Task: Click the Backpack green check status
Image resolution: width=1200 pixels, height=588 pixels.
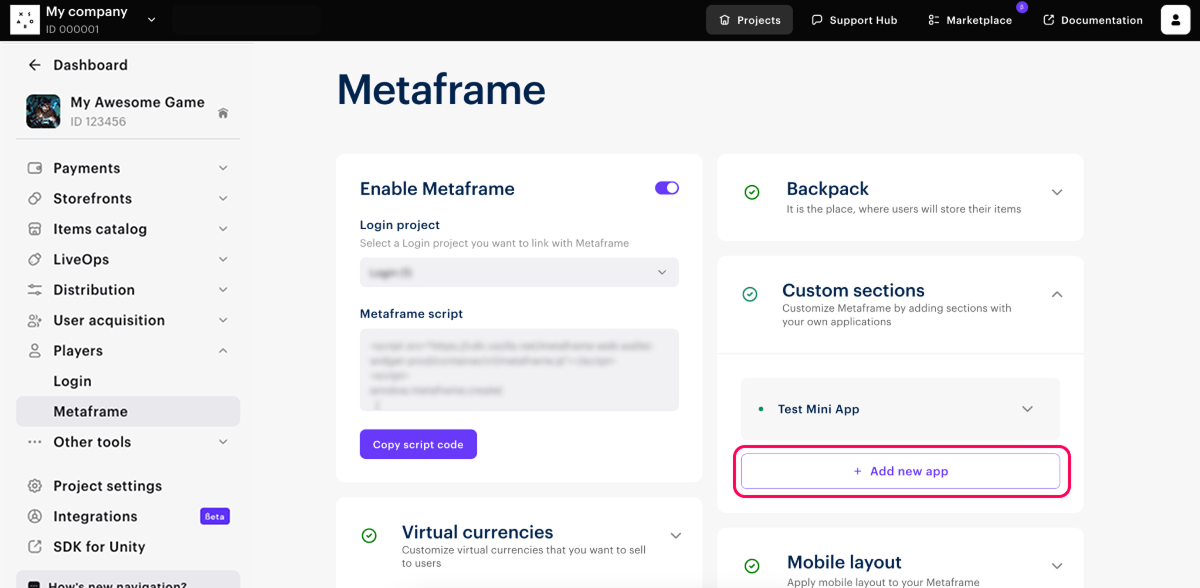Action: click(752, 192)
